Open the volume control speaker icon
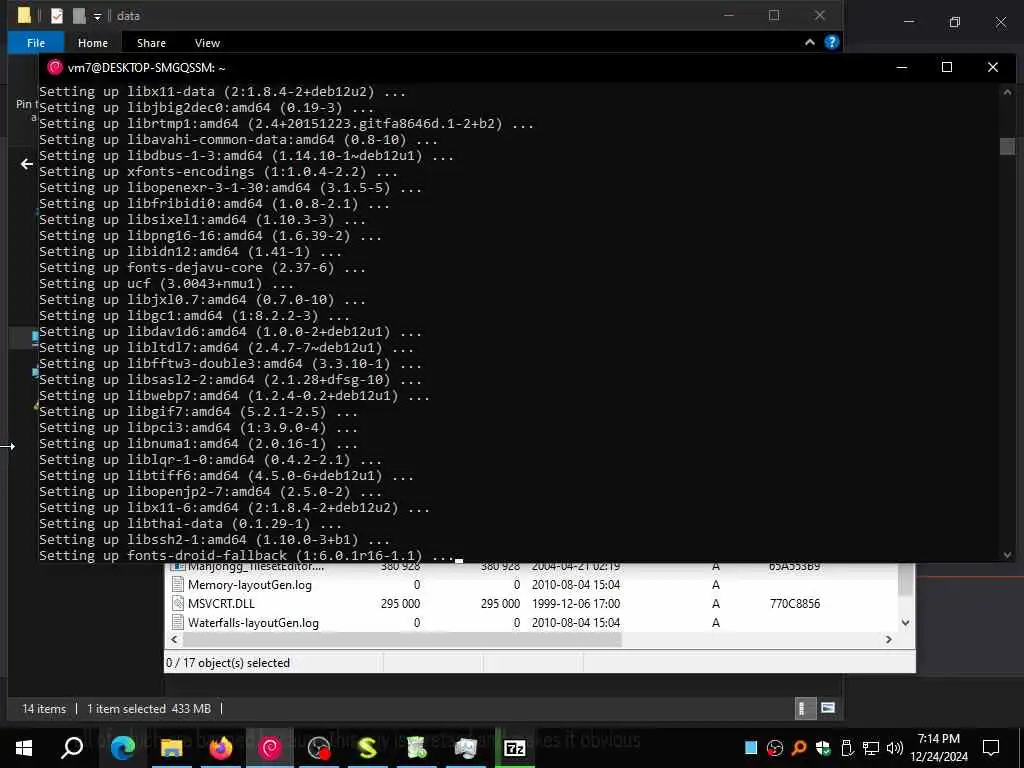This screenshot has width=1024, height=768. click(x=895, y=748)
